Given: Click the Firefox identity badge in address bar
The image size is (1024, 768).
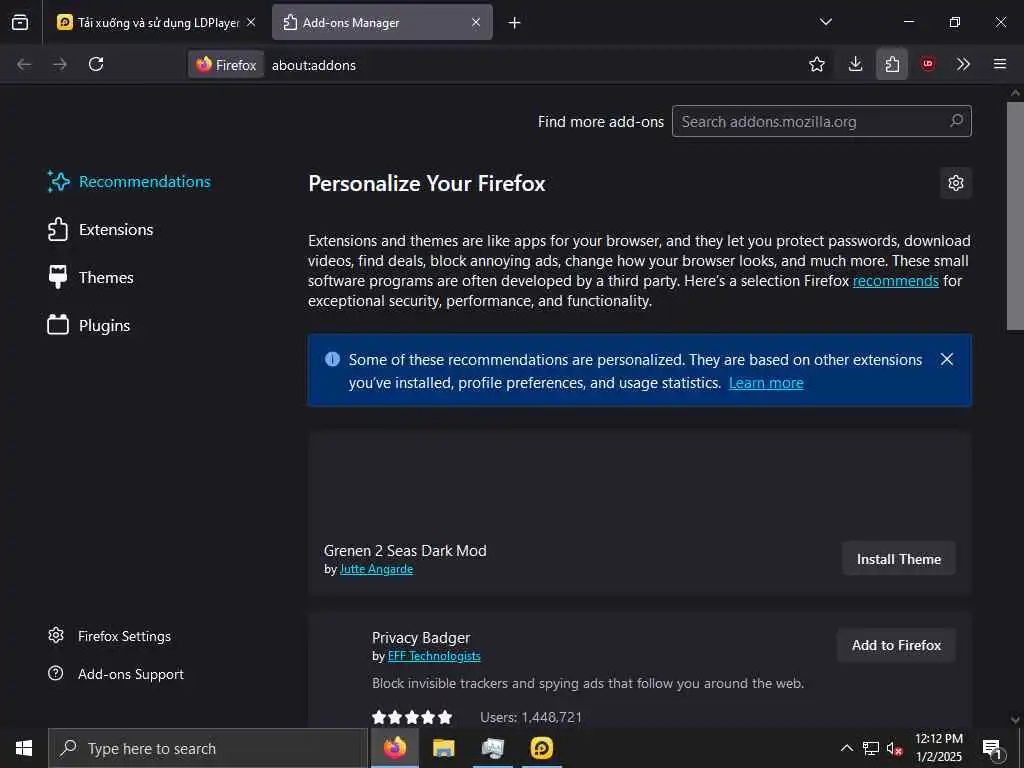Looking at the screenshot, I should pyautogui.click(x=226, y=65).
